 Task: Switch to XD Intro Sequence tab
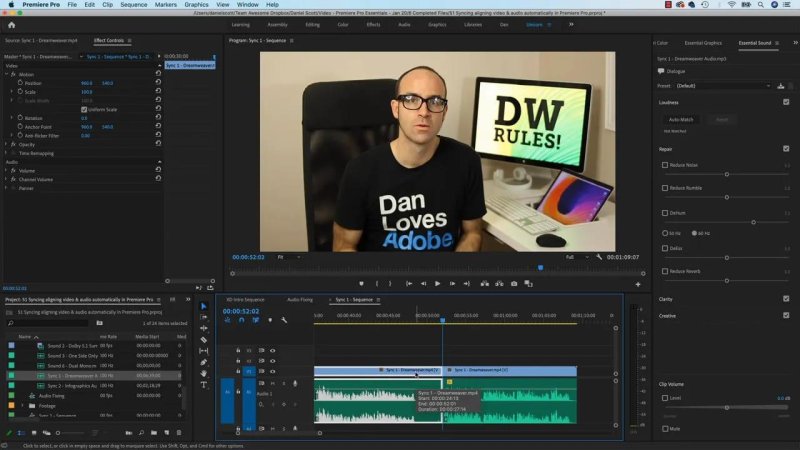(x=245, y=299)
